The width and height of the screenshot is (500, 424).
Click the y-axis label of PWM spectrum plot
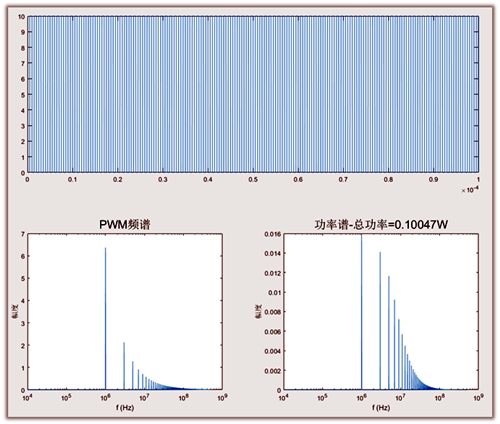15,312
